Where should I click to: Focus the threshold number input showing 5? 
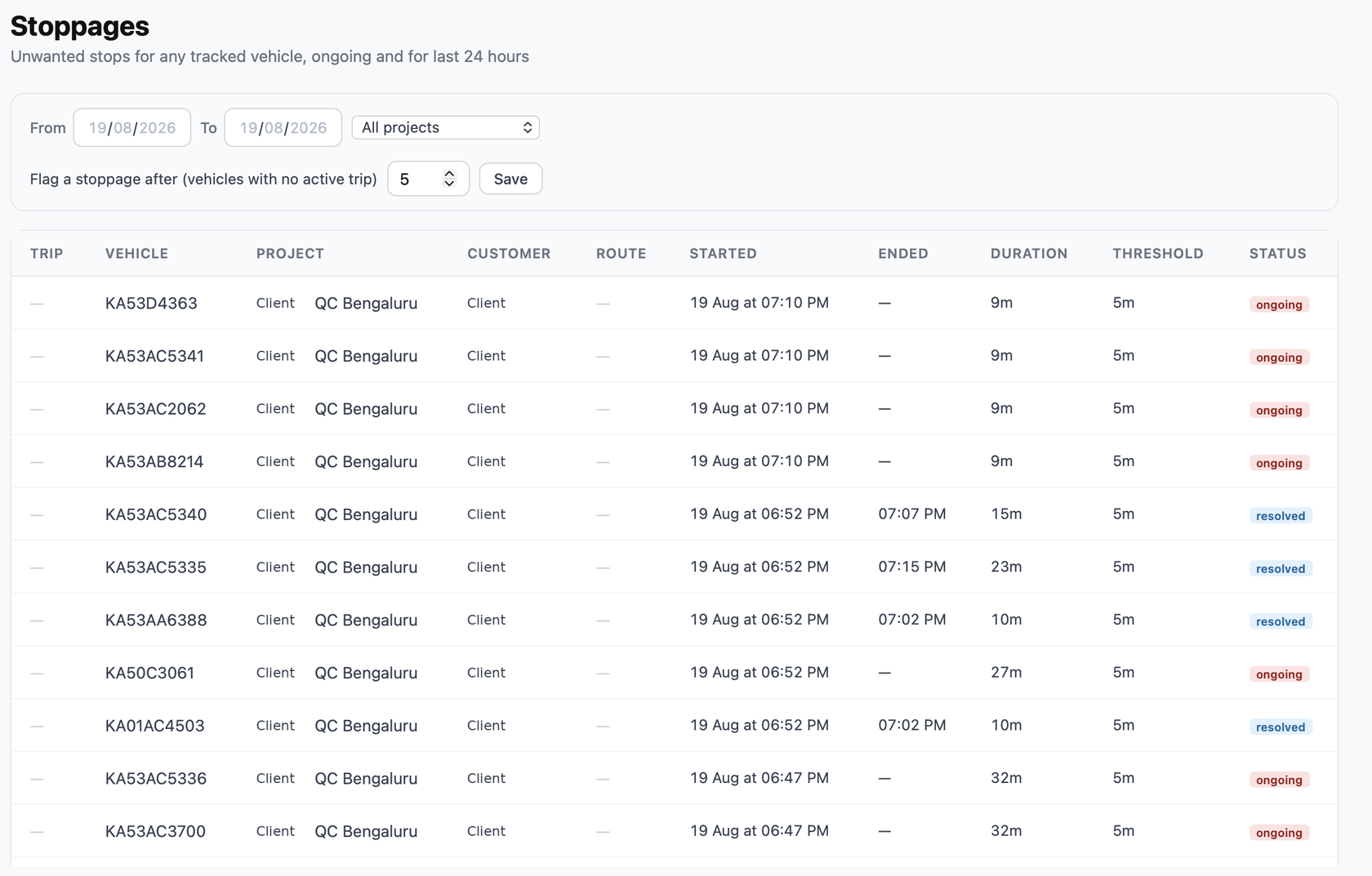coord(428,179)
